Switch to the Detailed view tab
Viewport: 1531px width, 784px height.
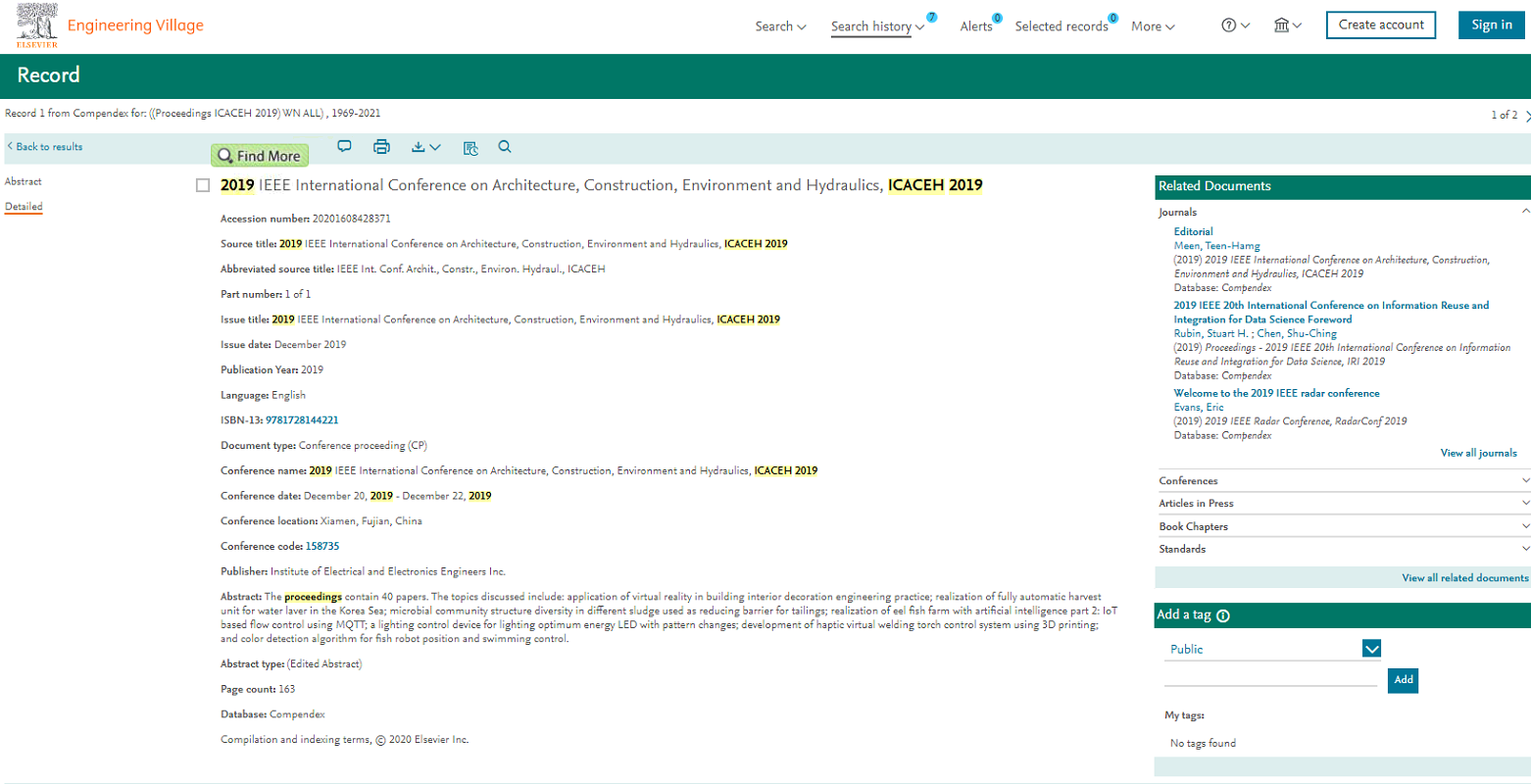tap(24, 207)
